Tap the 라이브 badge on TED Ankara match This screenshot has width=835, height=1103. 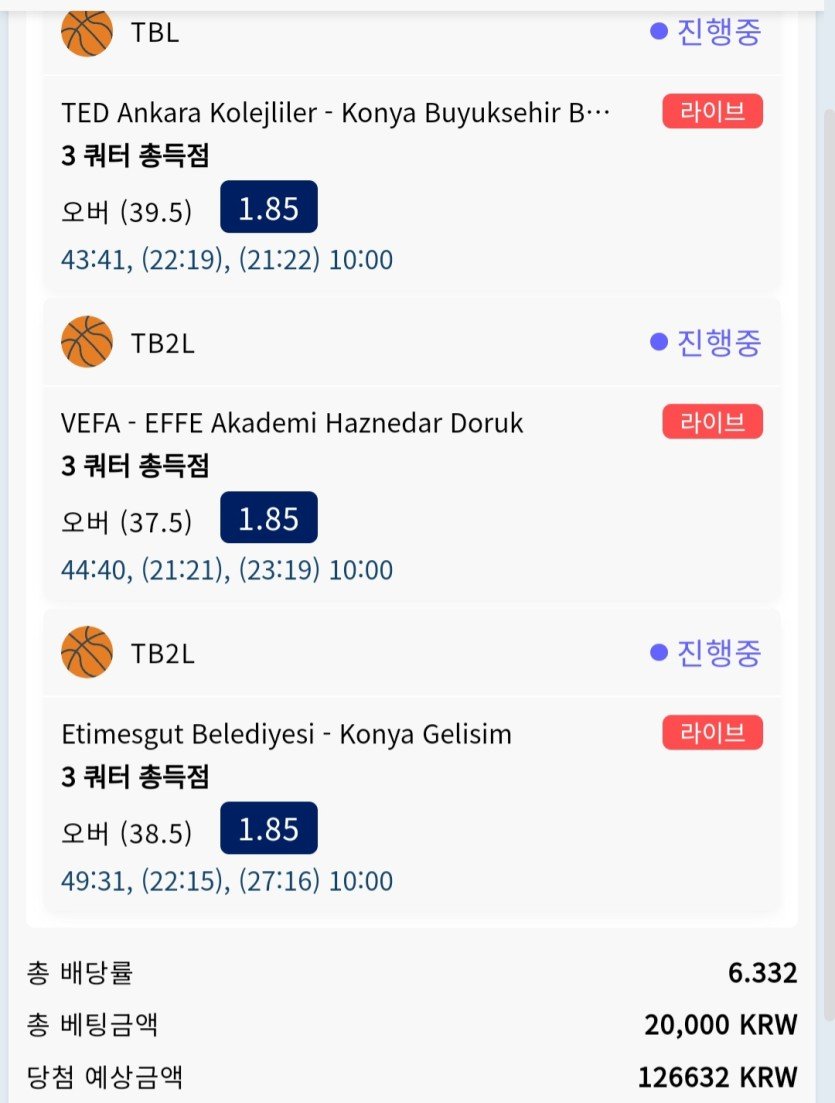point(712,111)
